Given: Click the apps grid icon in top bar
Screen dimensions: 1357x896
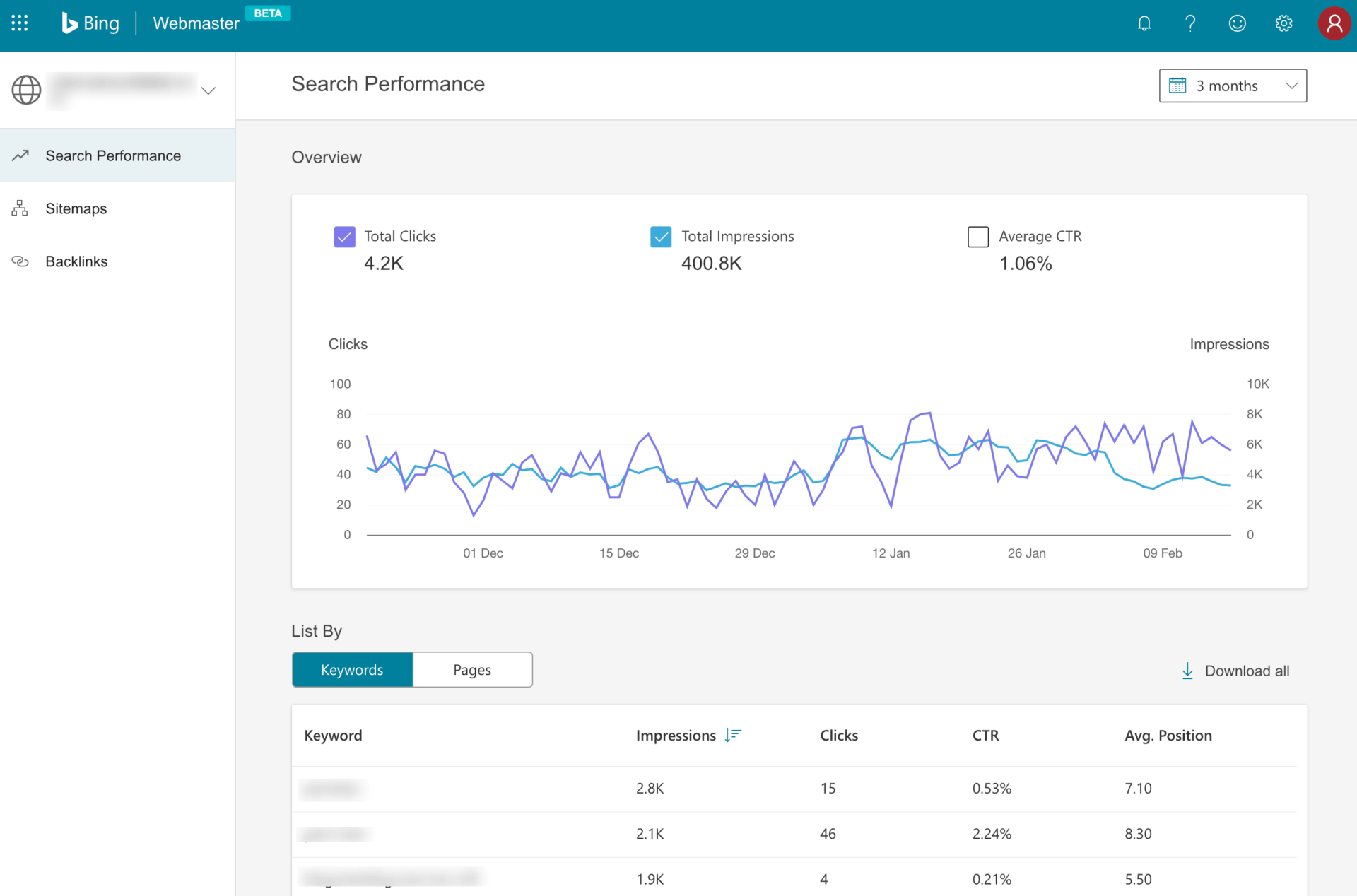Looking at the screenshot, I should pyautogui.click(x=20, y=23).
